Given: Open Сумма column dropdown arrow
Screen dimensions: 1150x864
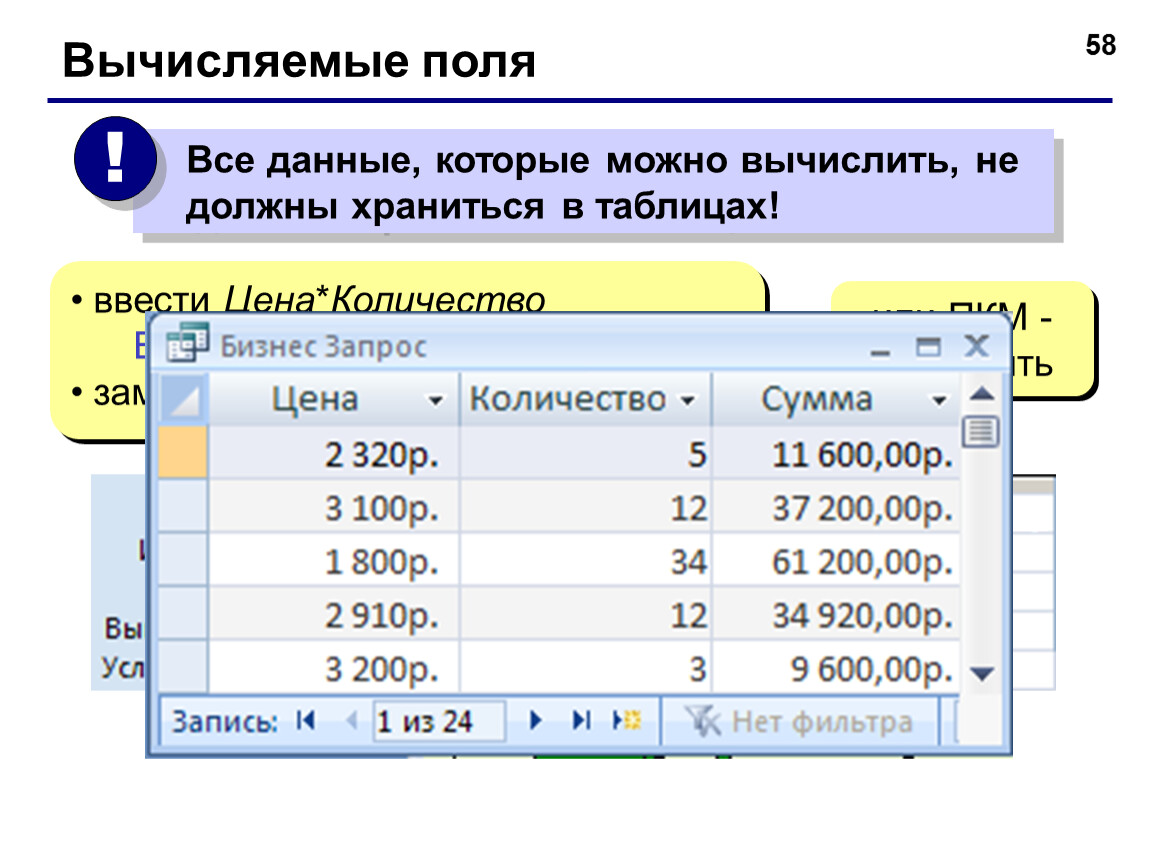Looking at the screenshot, I should [939, 400].
